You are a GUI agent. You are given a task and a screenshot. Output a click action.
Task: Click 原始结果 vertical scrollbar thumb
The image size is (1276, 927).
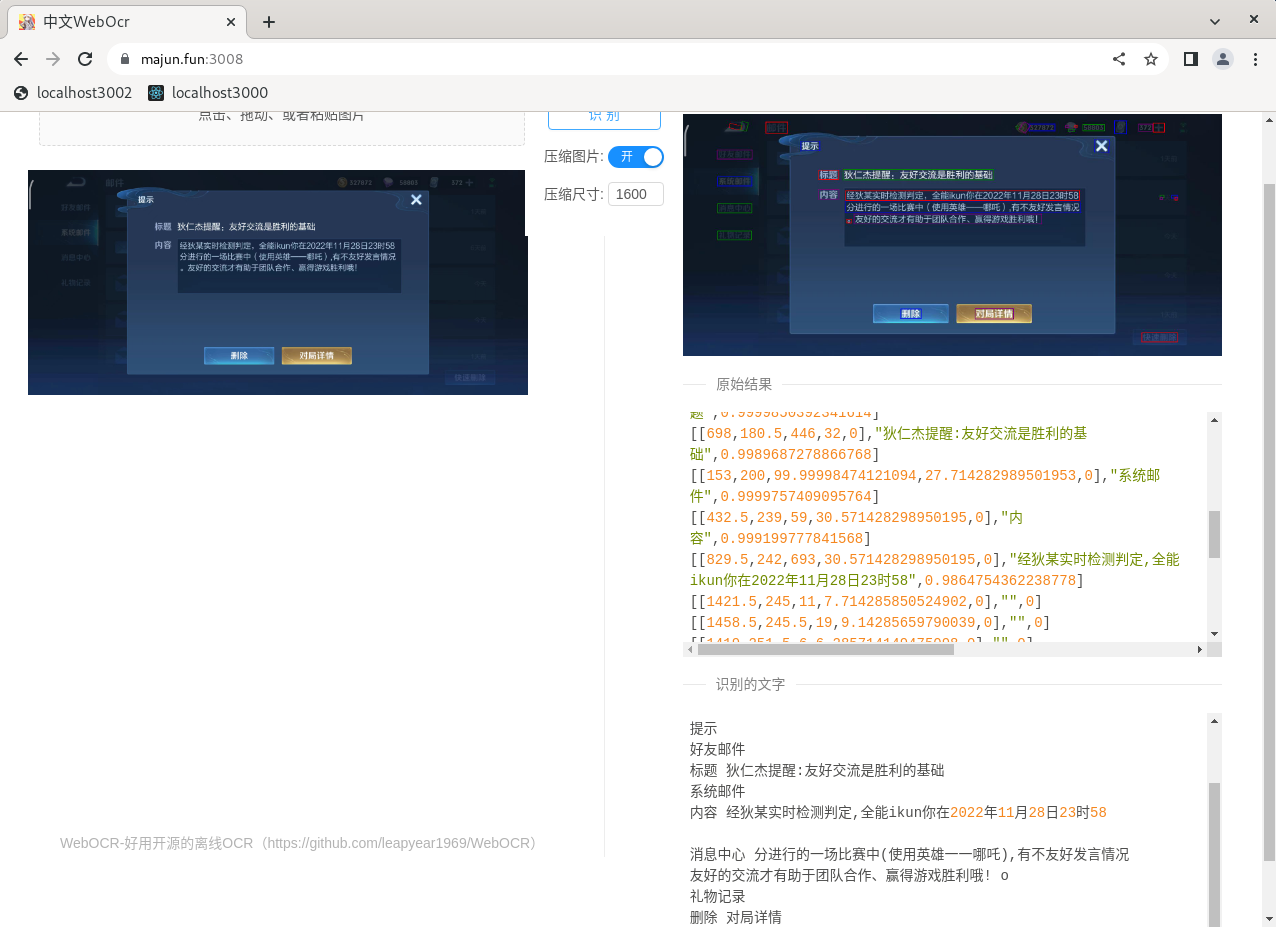point(1215,534)
